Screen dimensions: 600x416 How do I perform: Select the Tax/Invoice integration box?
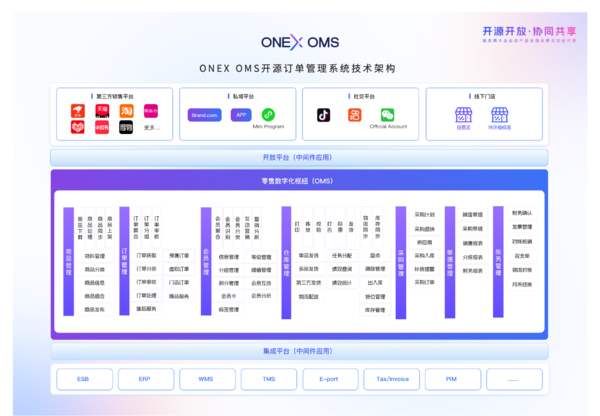pyautogui.click(x=391, y=379)
